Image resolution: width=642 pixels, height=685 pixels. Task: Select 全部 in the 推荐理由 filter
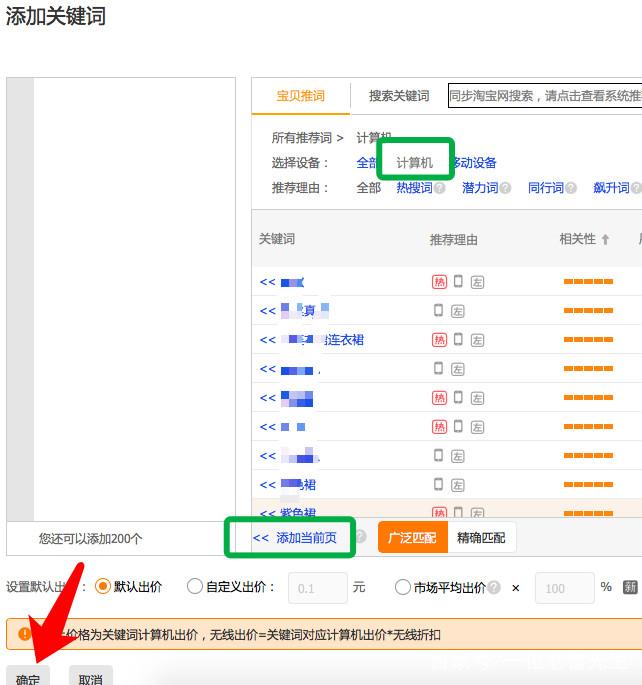pyautogui.click(x=369, y=188)
